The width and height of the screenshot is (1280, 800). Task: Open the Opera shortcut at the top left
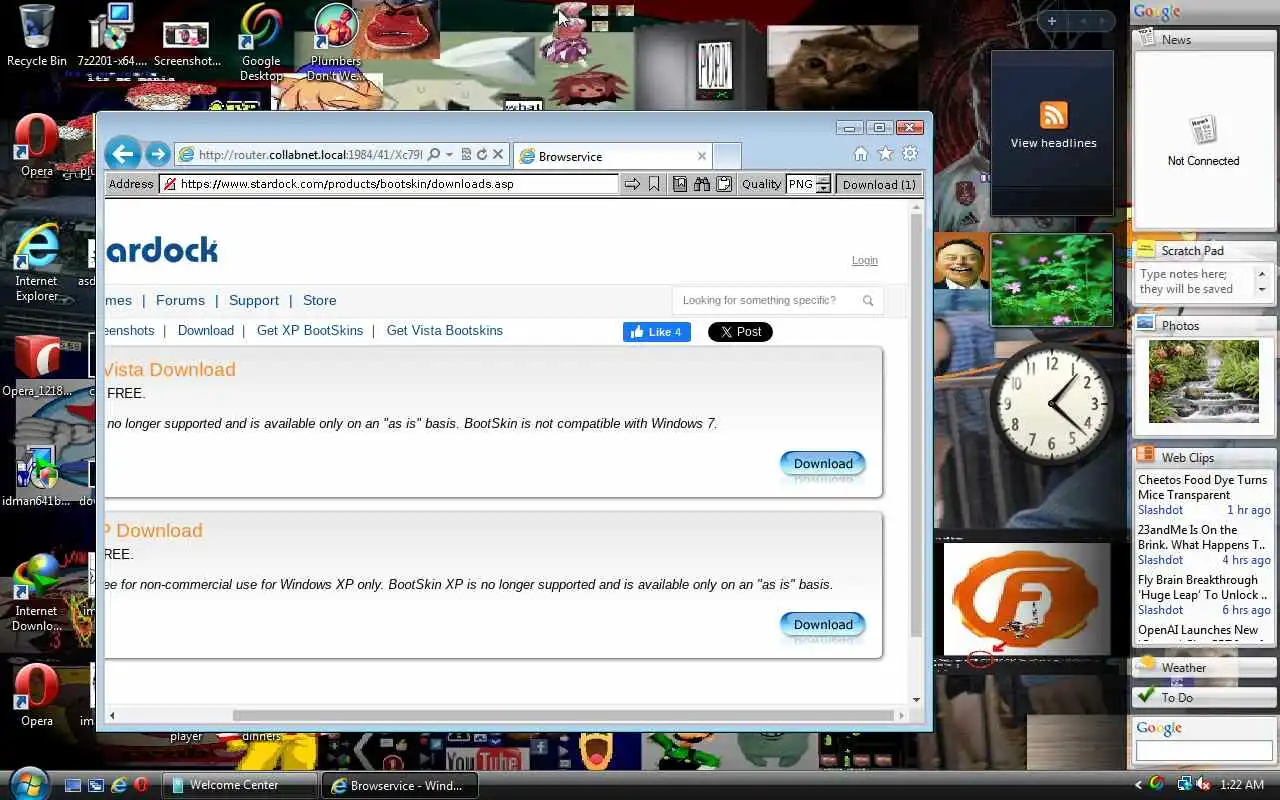coord(37,147)
